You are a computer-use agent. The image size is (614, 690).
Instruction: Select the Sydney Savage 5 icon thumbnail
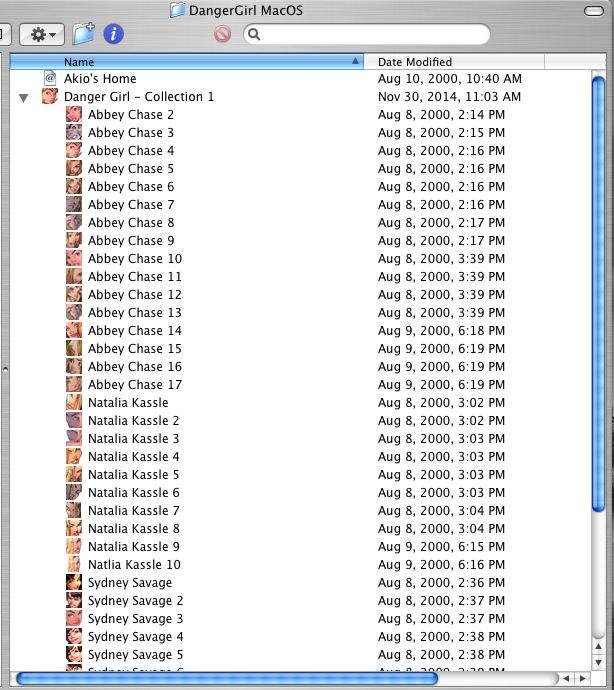point(74,655)
